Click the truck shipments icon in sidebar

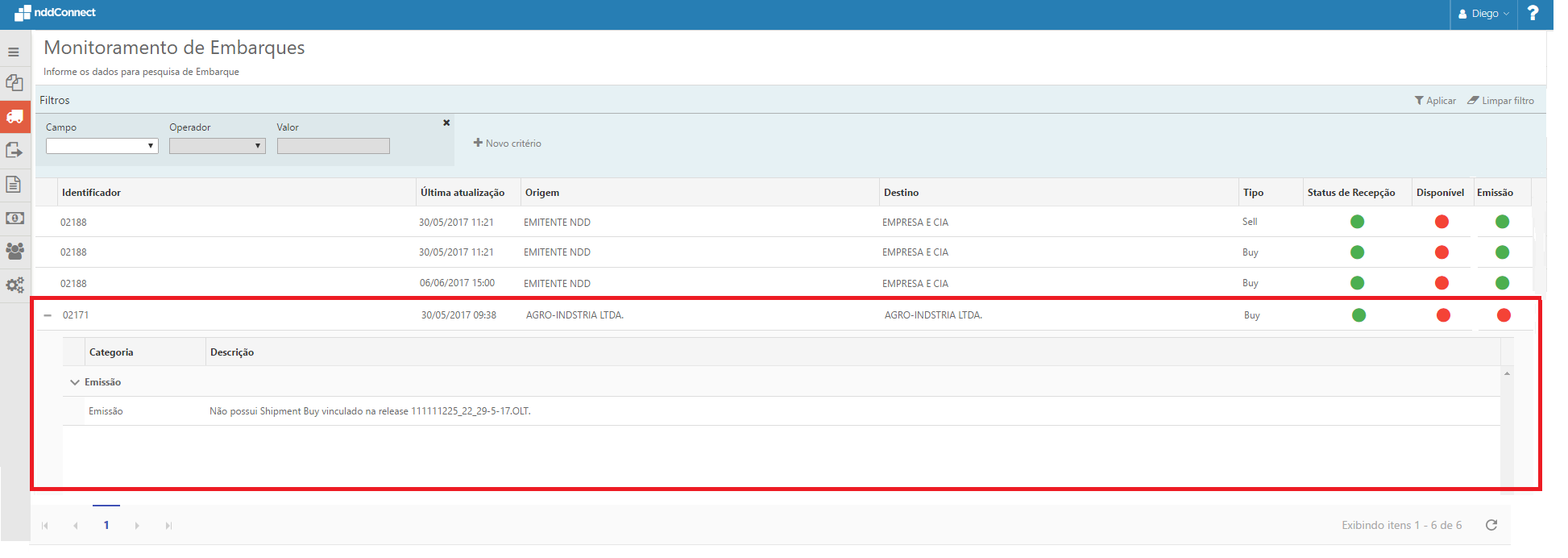pos(15,117)
